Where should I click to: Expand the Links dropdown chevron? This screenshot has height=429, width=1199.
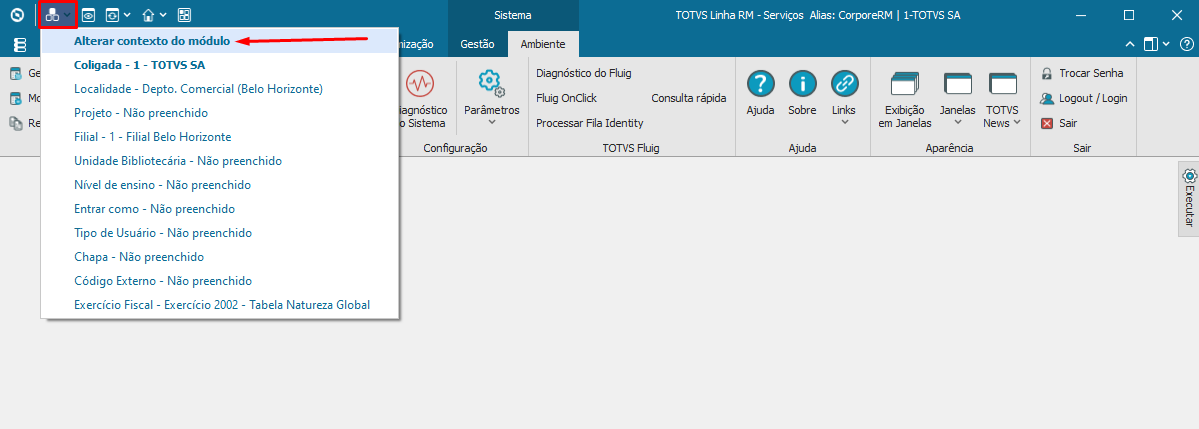[844, 122]
